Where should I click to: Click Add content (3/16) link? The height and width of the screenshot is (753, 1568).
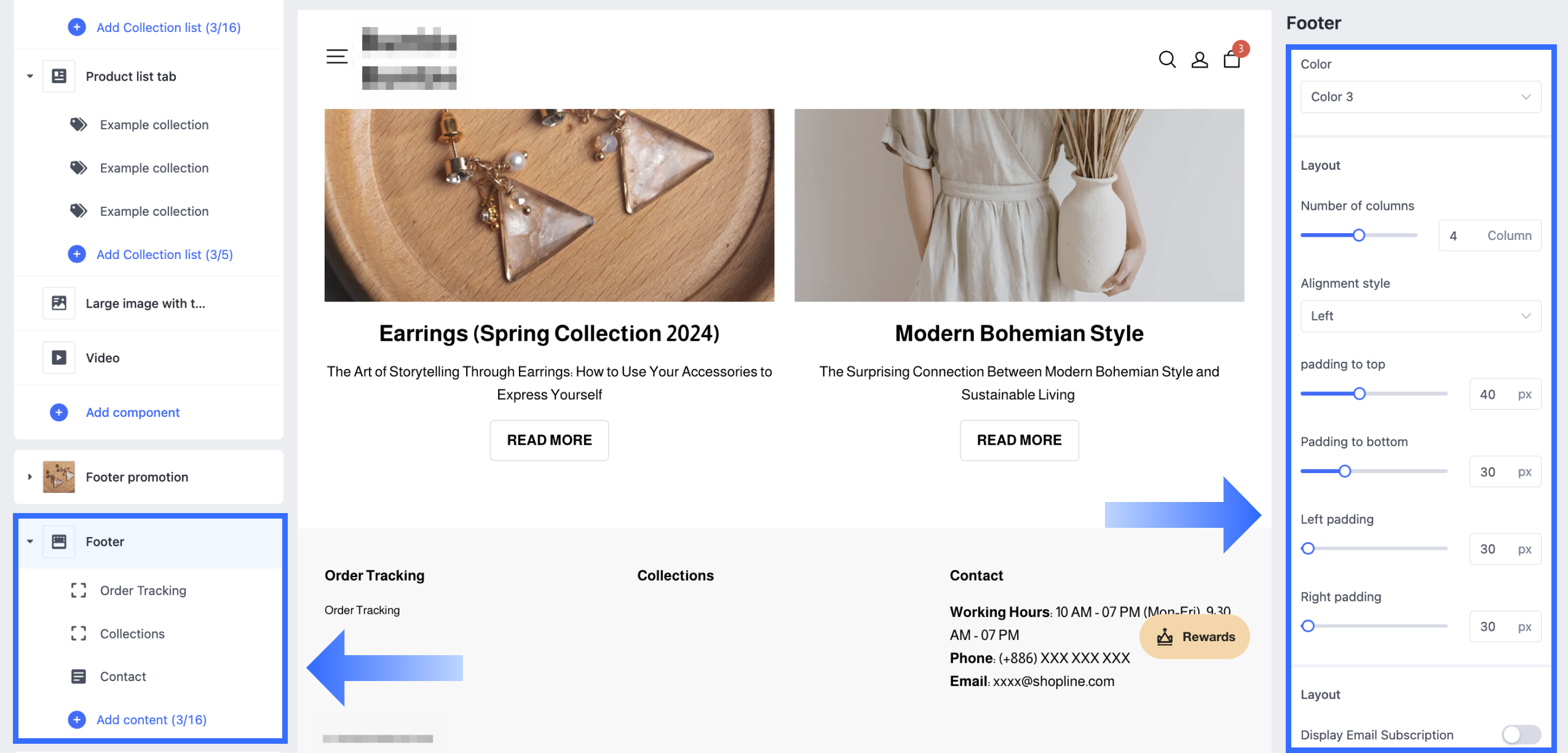pyautogui.click(x=151, y=720)
